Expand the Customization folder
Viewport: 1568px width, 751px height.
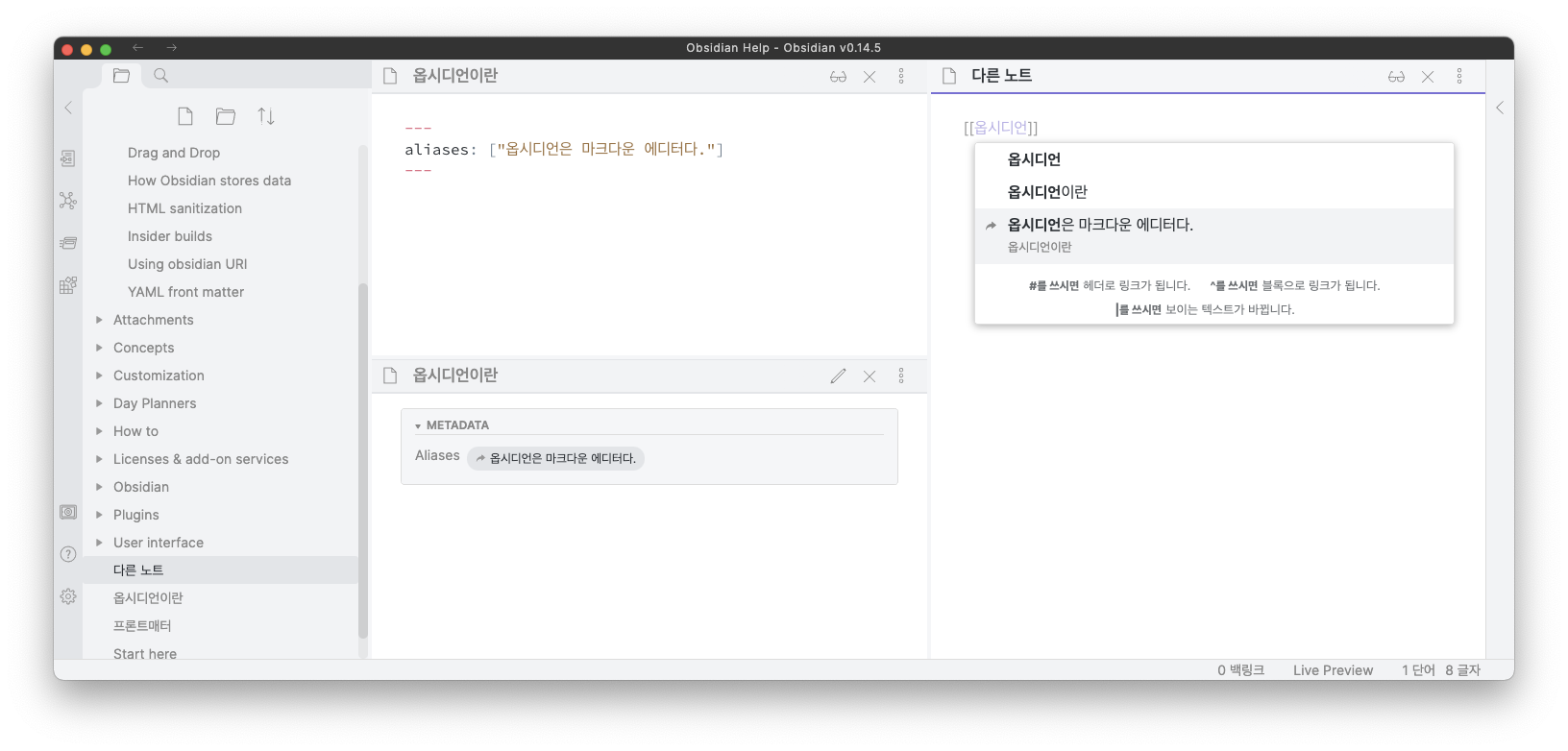click(x=99, y=375)
